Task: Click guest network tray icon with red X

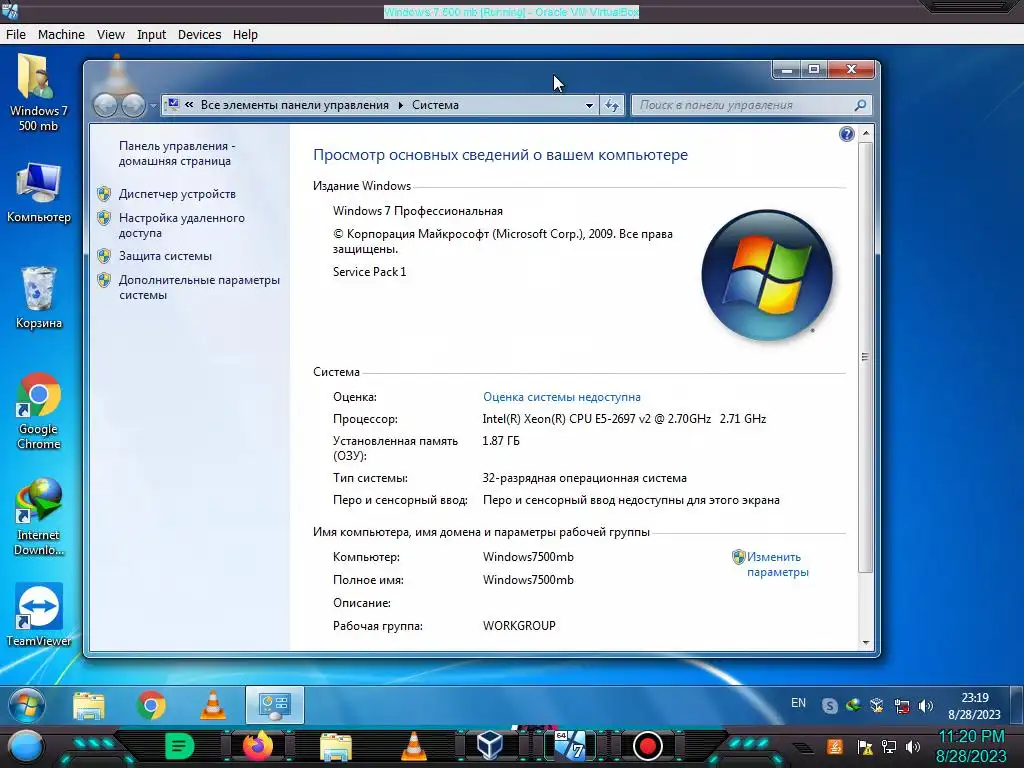Action: (x=902, y=706)
